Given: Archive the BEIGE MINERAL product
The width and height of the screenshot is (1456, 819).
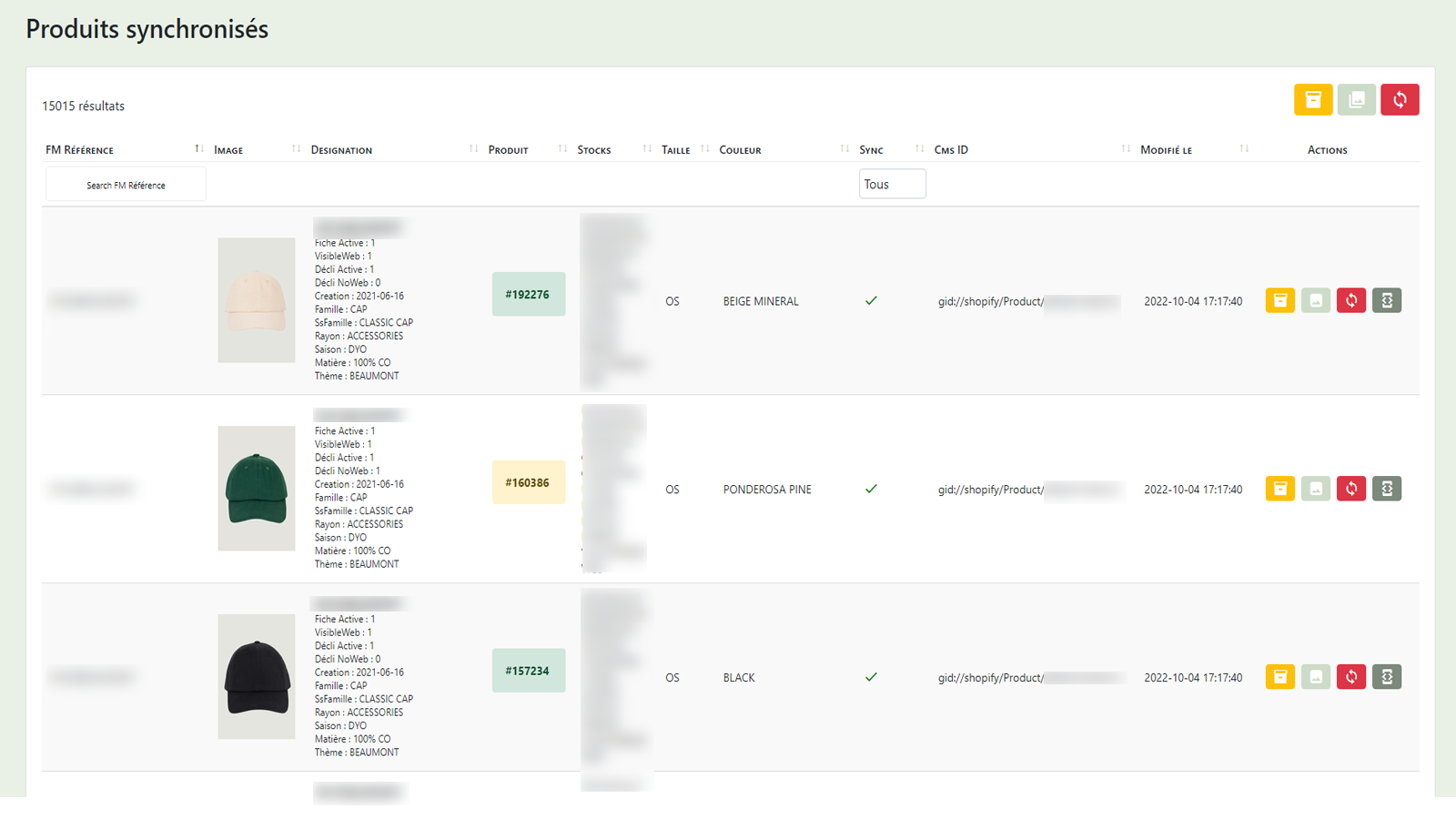Looking at the screenshot, I should (1280, 300).
